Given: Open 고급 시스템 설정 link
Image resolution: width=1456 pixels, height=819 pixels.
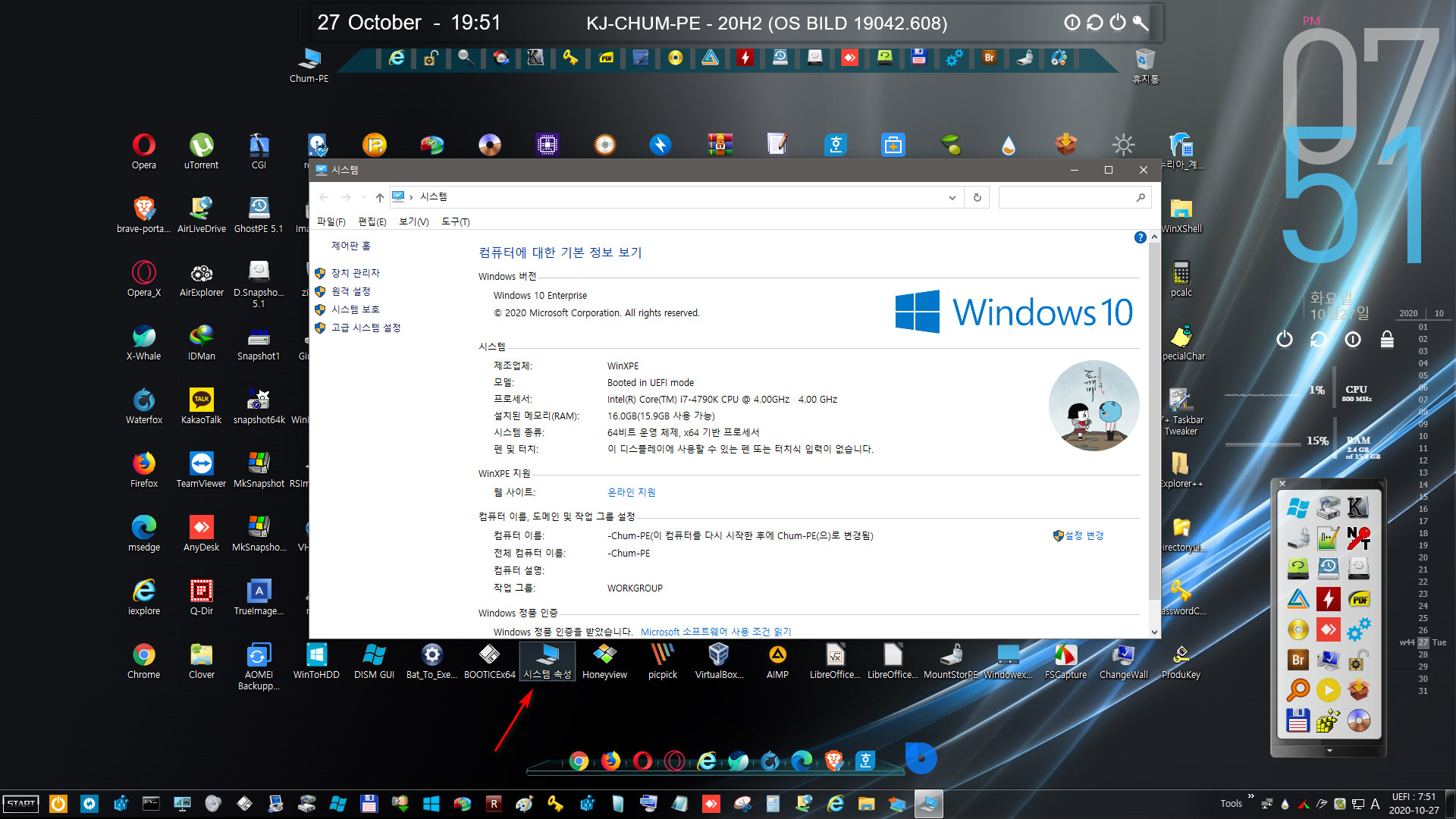Looking at the screenshot, I should point(366,328).
